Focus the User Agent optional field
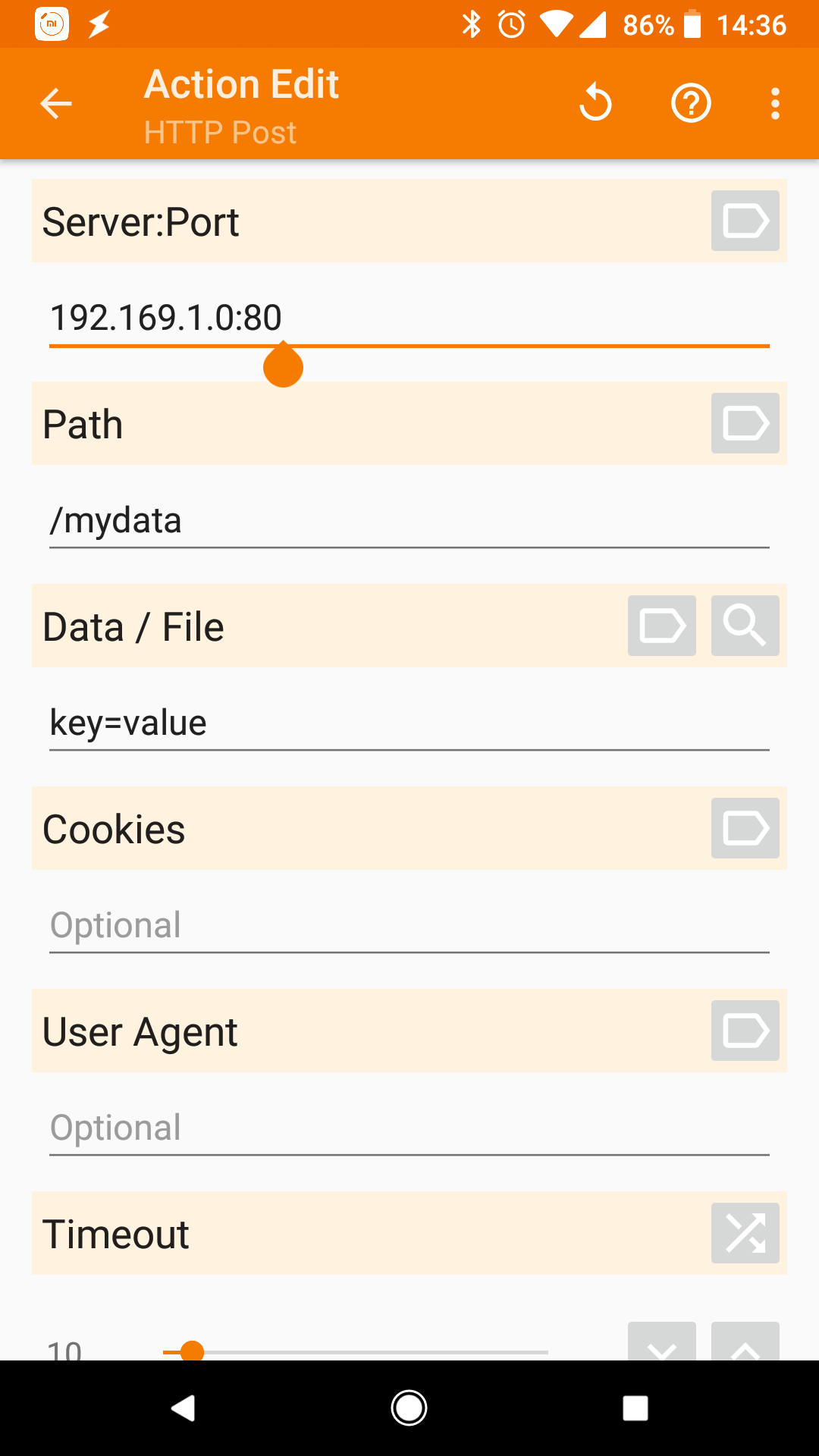 tap(409, 1128)
